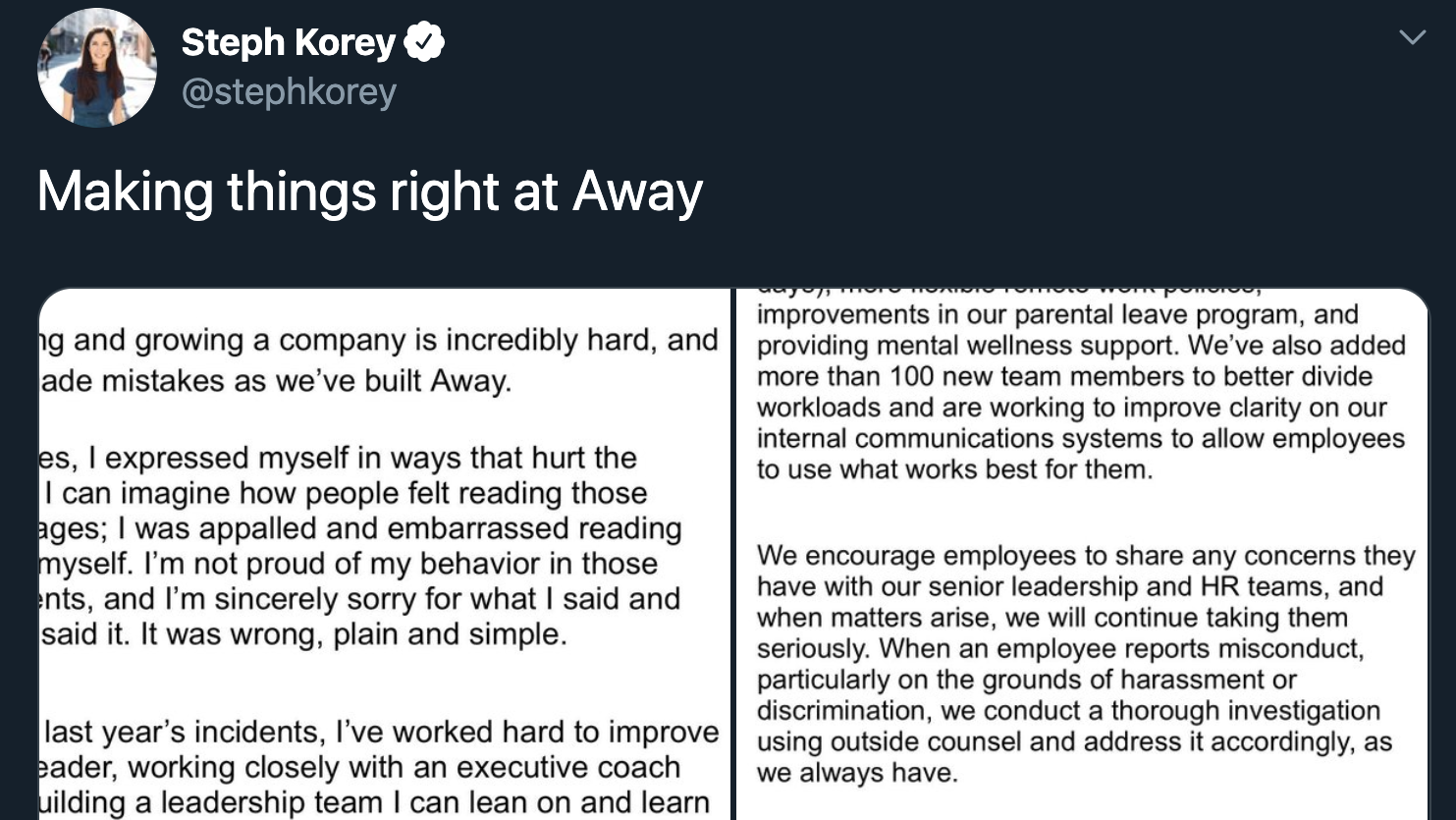1456x820 pixels.
Task: Click the 'We encourage employees to share' paragraph
Action: click(x=1086, y=664)
